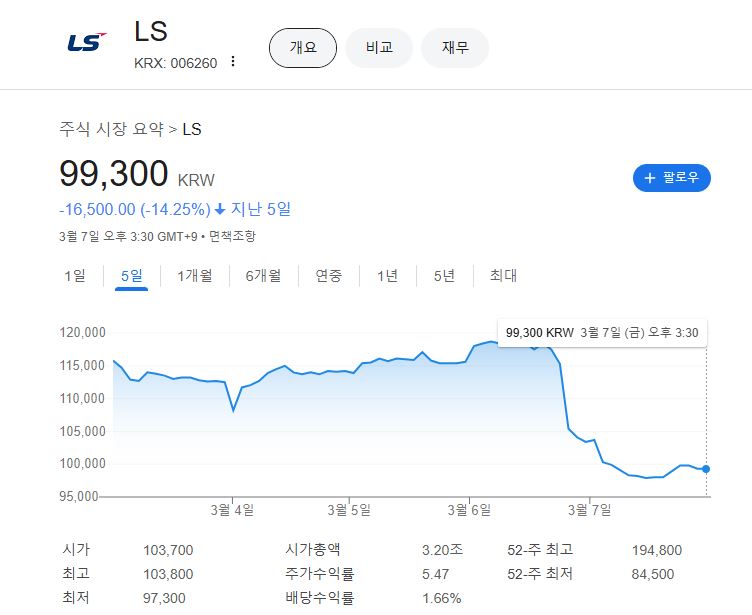The width and height of the screenshot is (752, 615).
Task: Switch chart to 1개월 range
Action: (195, 276)
